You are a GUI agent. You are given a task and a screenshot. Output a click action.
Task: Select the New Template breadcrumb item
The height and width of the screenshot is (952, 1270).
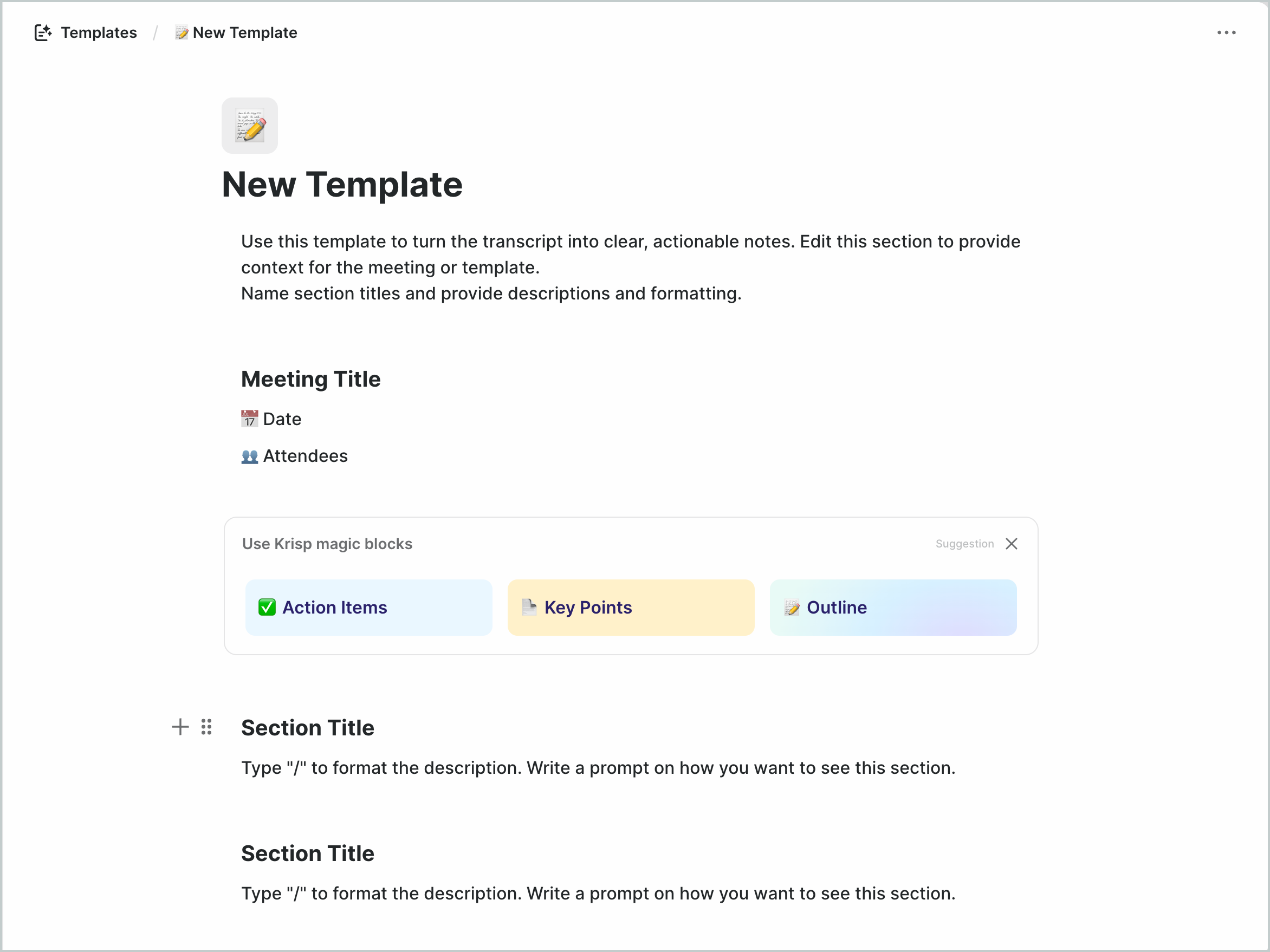pyautogui.click(x=244, y=32)
